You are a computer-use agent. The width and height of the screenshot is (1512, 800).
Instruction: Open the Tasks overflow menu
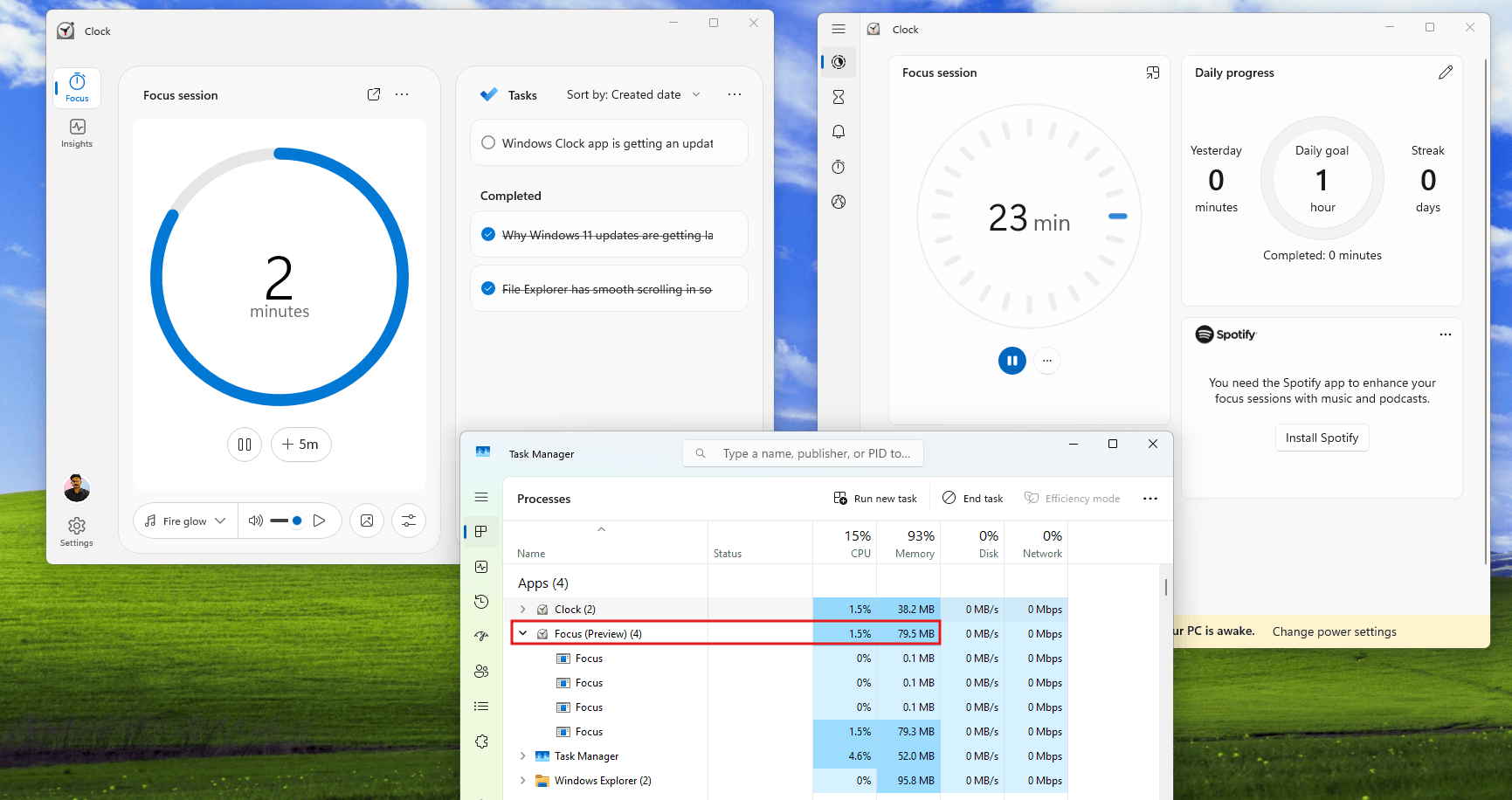click(x=734, y=93)
